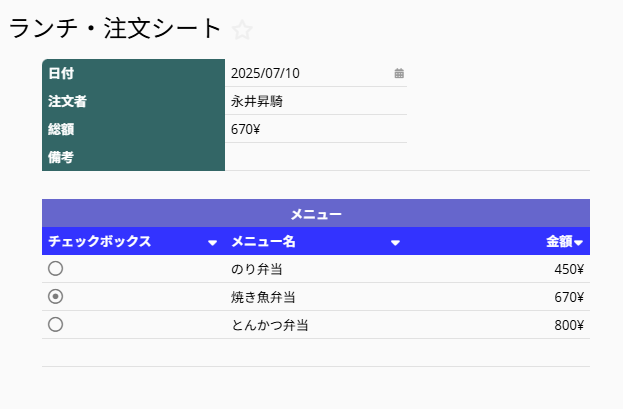Screen dimensions: 623x409
Task: Click the 金額 column header label
Action: click(x=559, y=241)
